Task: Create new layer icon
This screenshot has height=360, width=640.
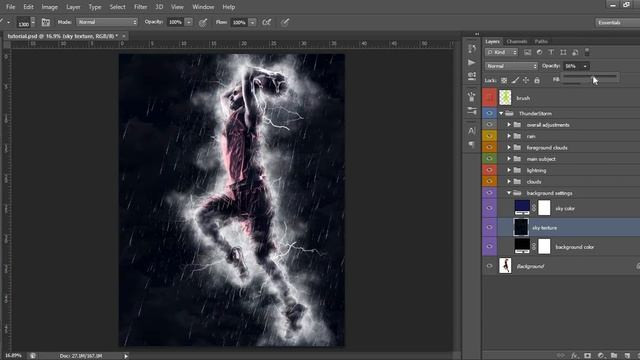Action: pyautogui.click(x=627, y=356)
